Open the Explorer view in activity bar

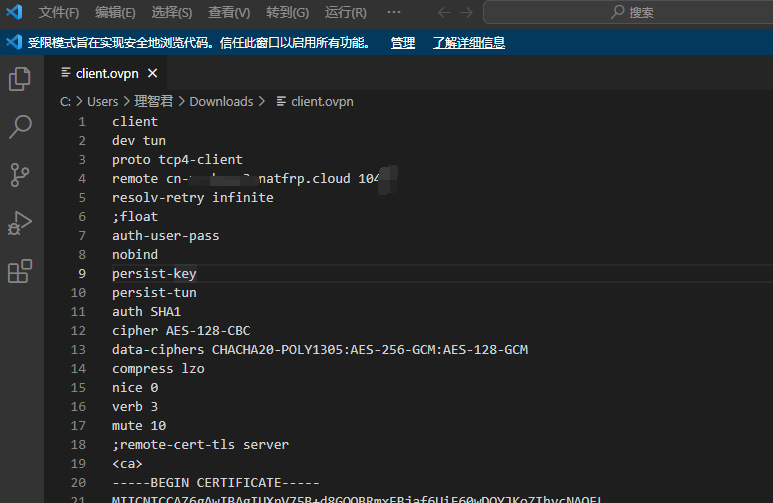click(x=20, y=79)
